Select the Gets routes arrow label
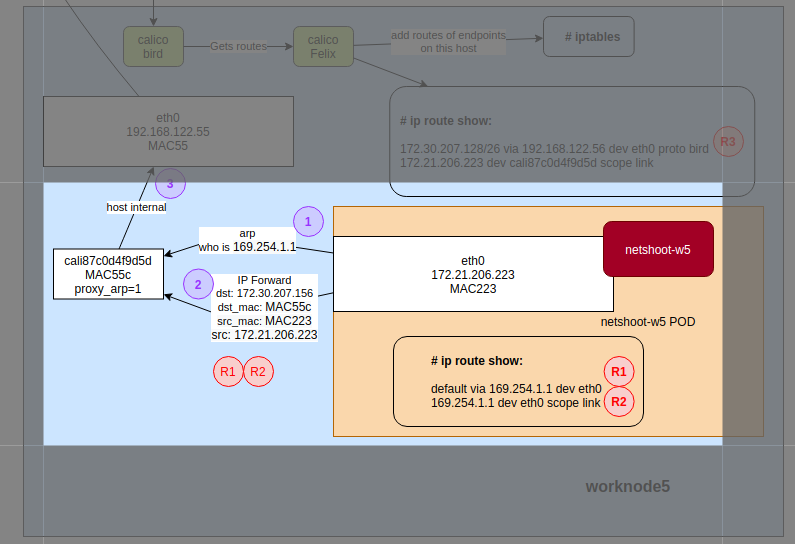 238,46
